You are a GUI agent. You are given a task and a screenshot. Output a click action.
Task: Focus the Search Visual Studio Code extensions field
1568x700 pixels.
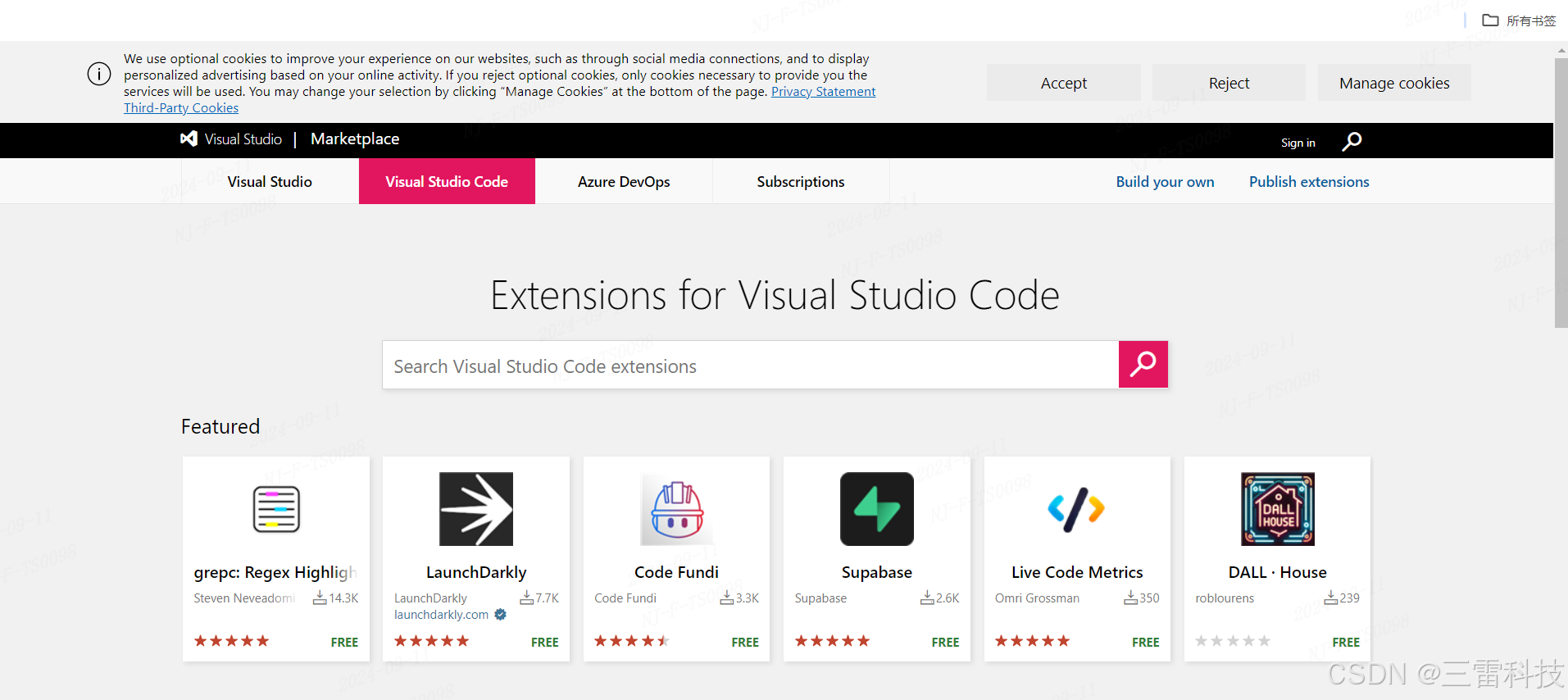click(750, 365)
